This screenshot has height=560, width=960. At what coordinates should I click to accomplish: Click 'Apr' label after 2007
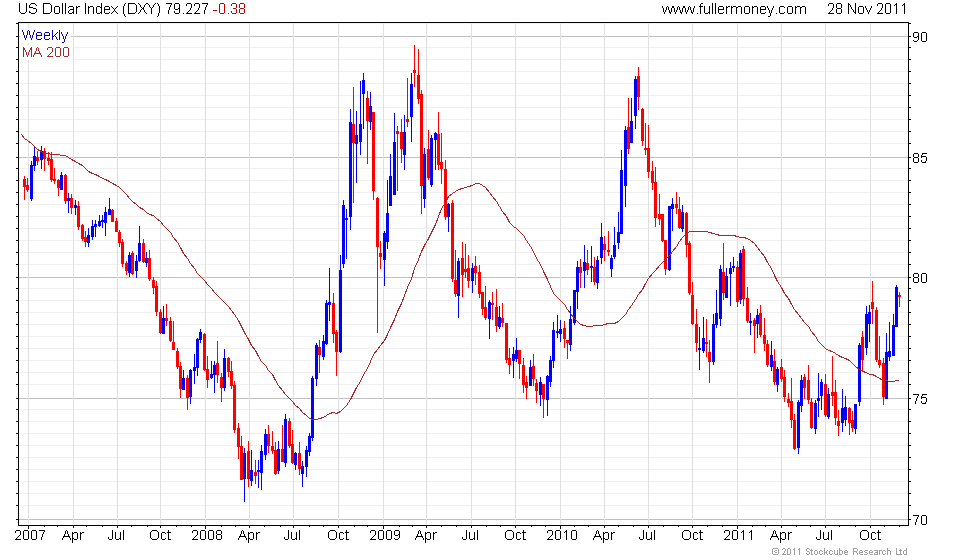click(x=73, y=536)
